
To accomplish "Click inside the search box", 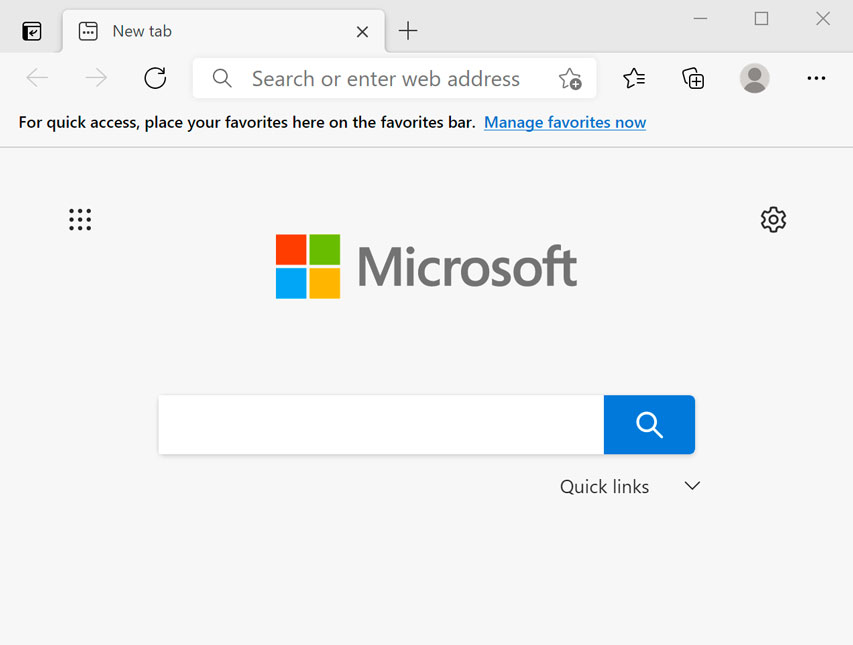I will coord(380,424).
